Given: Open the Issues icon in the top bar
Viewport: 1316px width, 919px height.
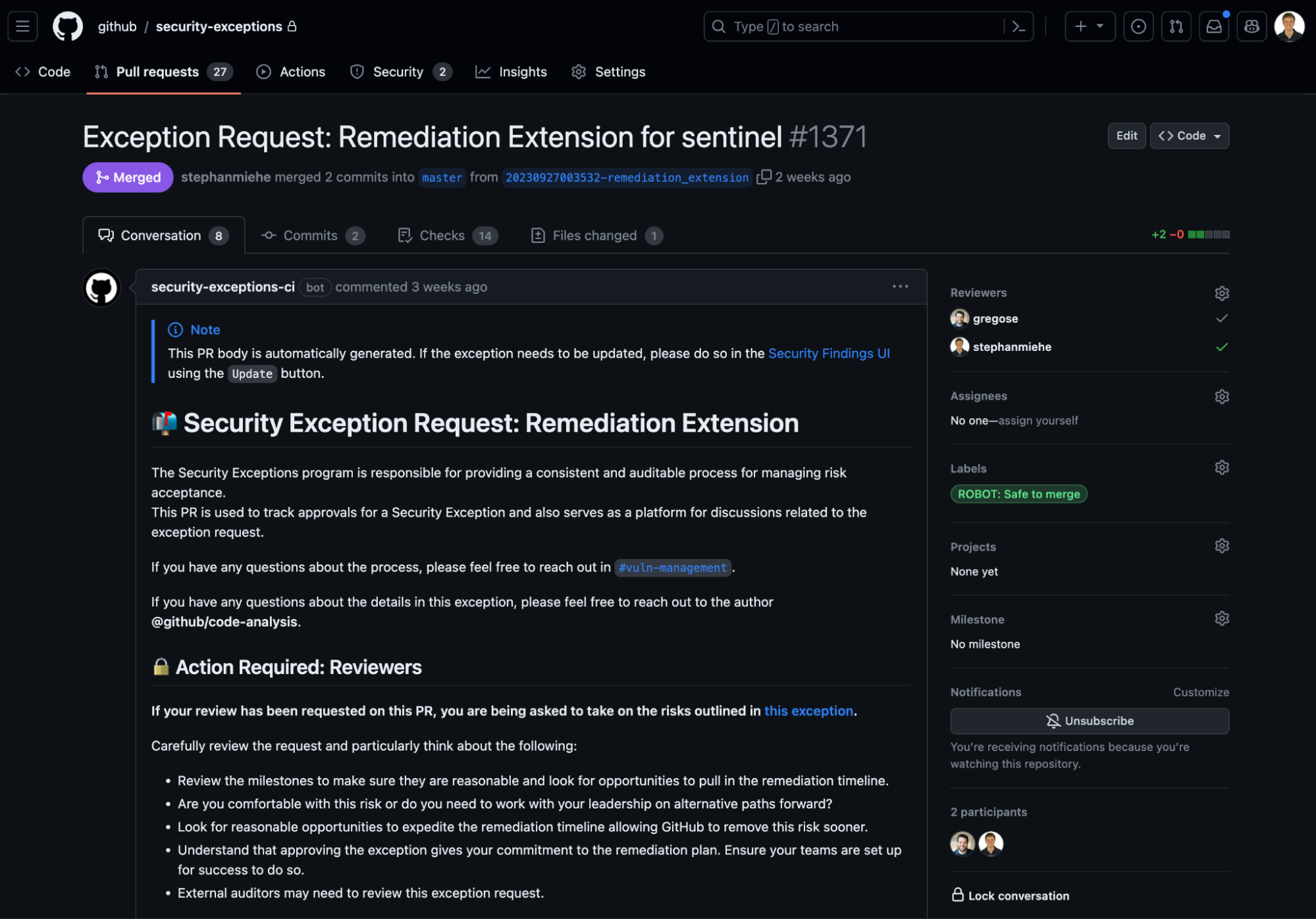Looking at the screenshot, I should (x=1138, y=26).
